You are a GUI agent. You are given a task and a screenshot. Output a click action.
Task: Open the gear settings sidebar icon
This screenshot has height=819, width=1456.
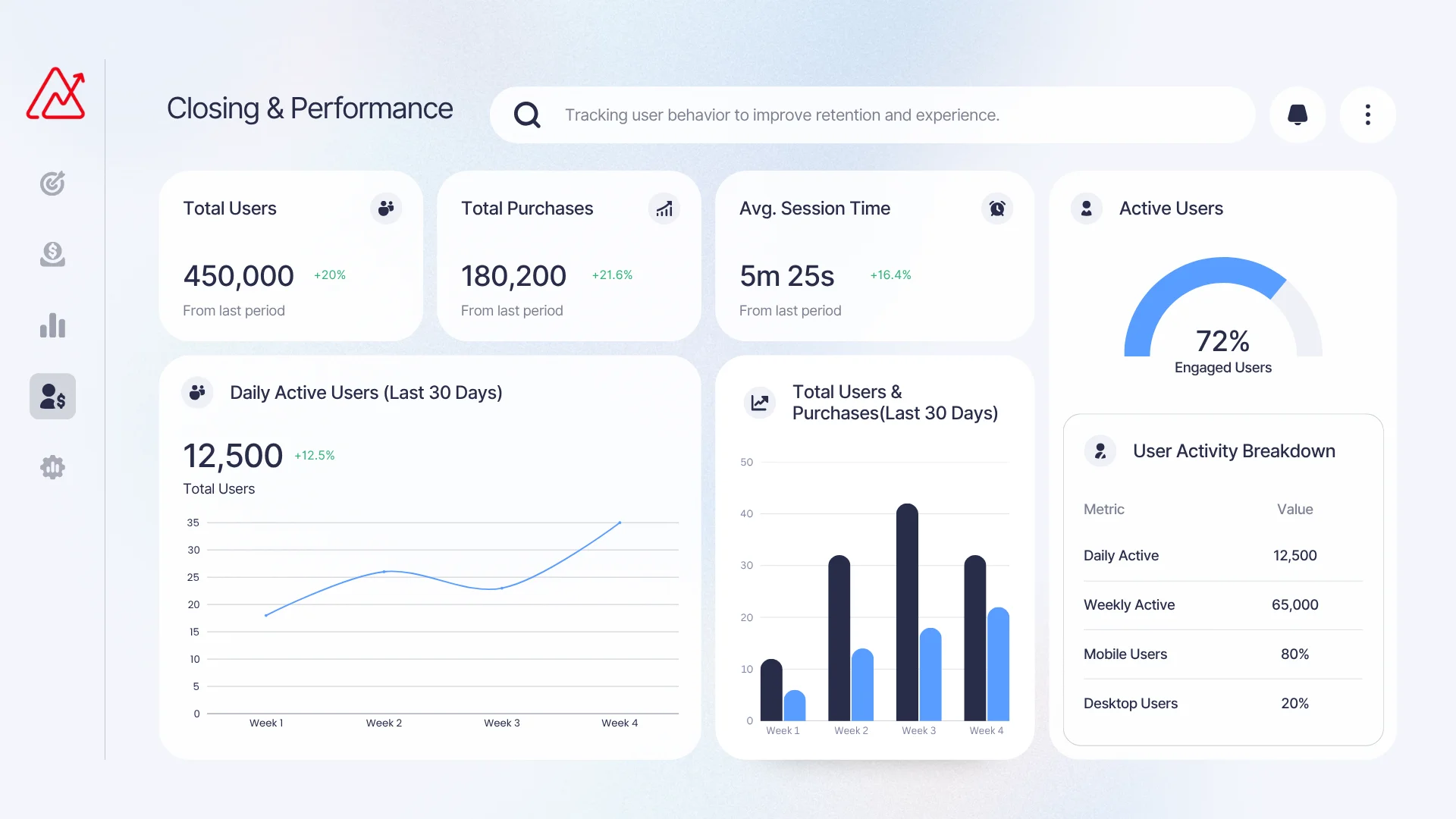[x=52, y=467]
